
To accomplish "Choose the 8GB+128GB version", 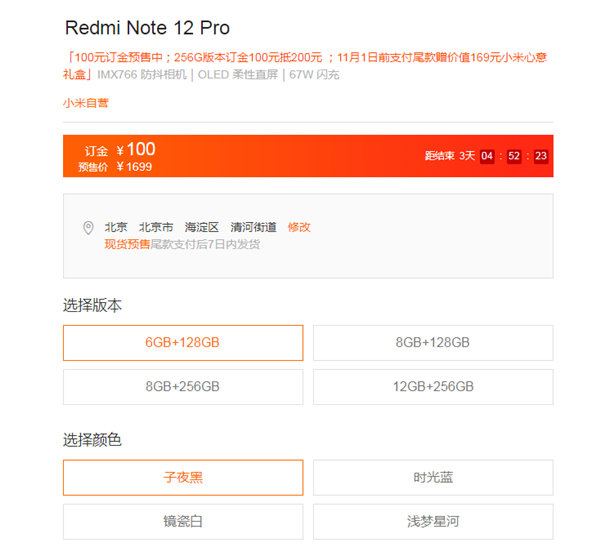I will pyautogui.click(x=433, y=343).
